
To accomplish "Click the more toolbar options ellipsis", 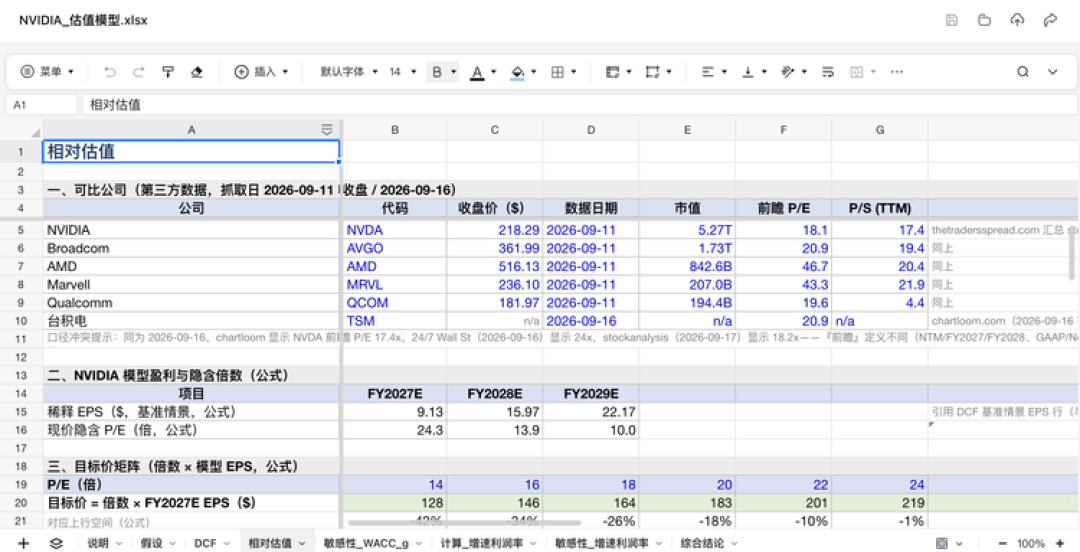I will point(896,72).
